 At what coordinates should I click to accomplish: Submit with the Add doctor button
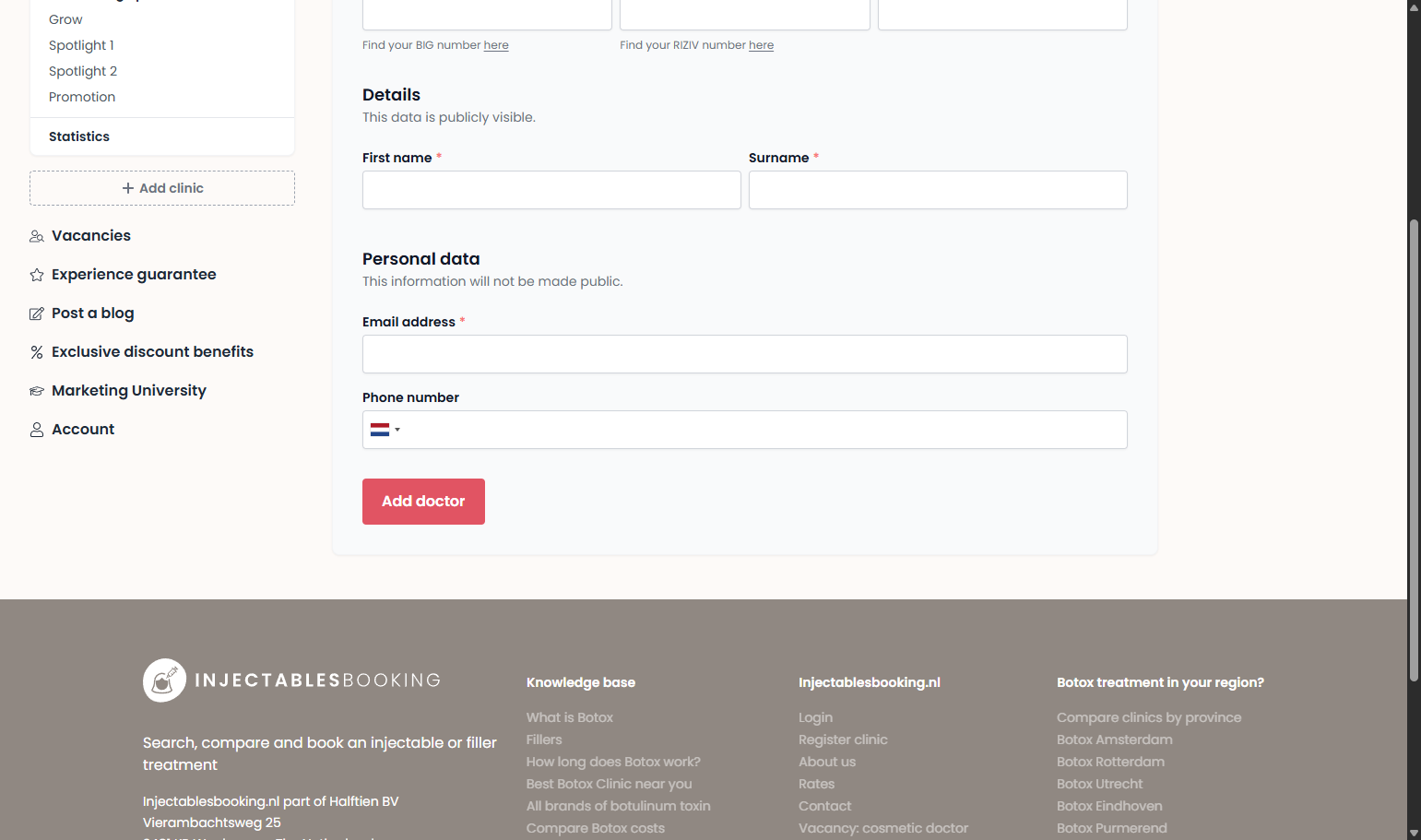(423, 502)
